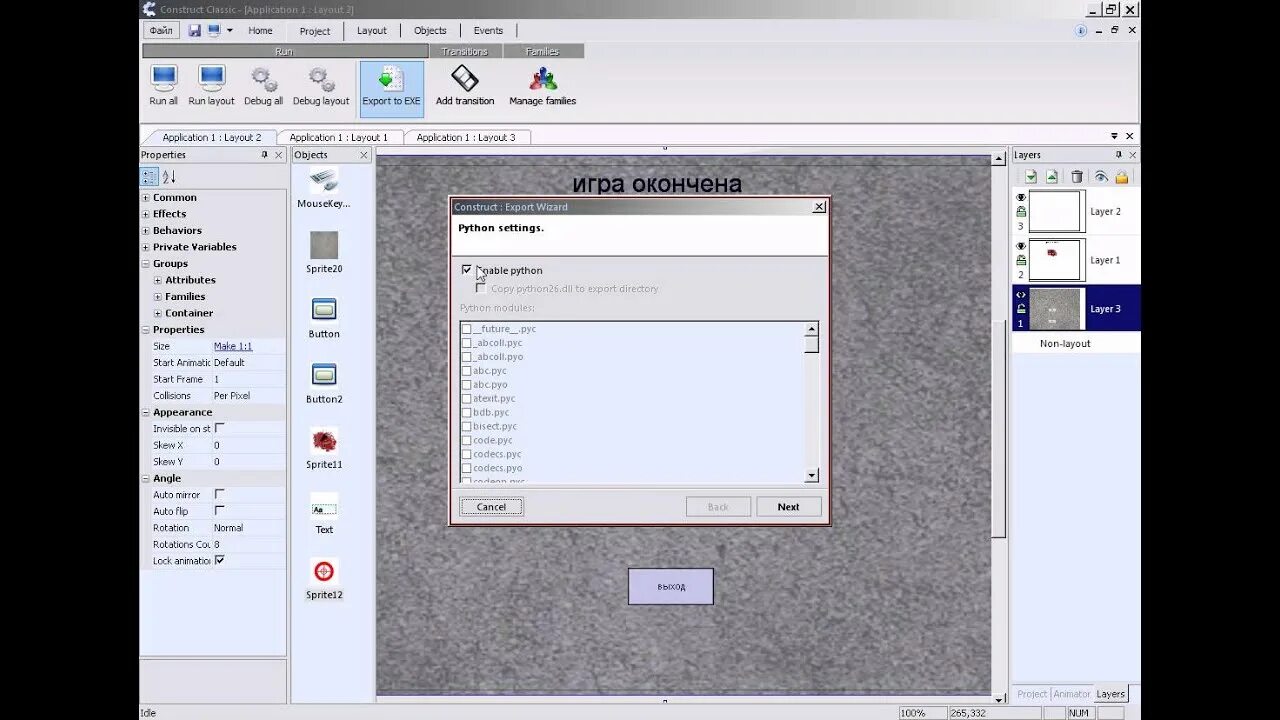Check the __future__.pyc module
Screen dimensions: 1280x720
466,329
